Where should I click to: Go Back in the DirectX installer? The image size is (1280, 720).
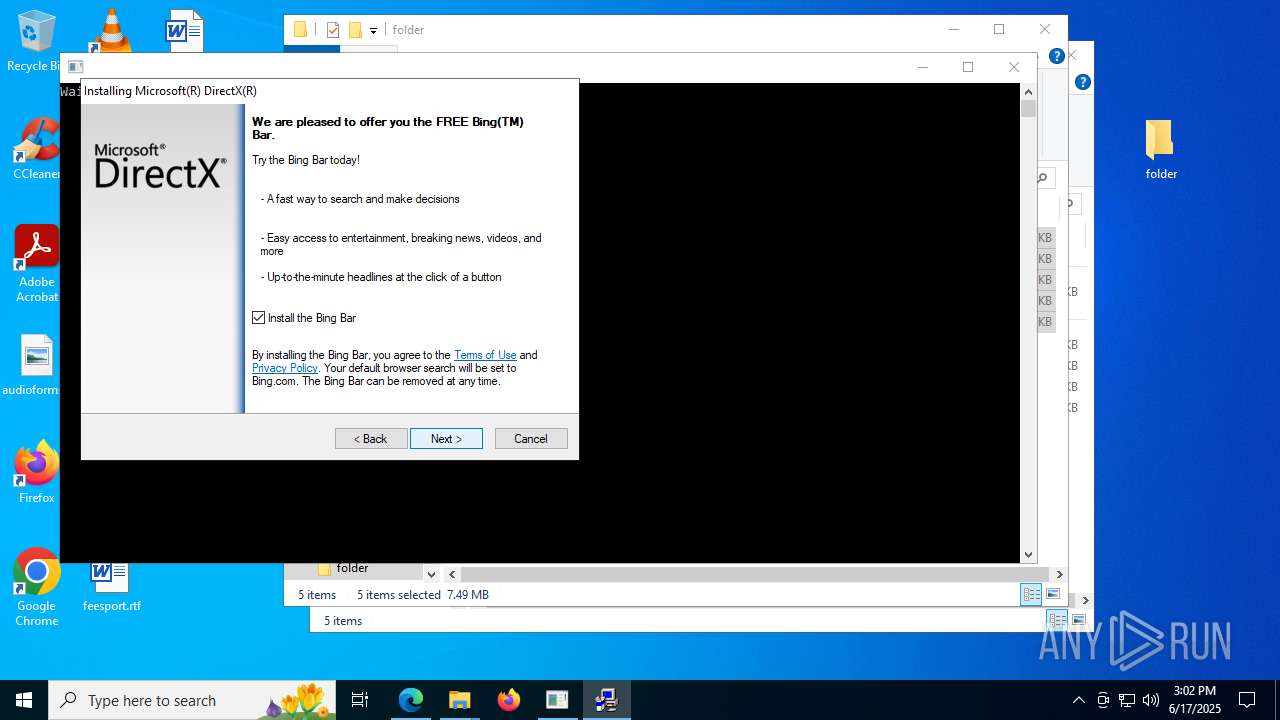(x=371, y=439)
